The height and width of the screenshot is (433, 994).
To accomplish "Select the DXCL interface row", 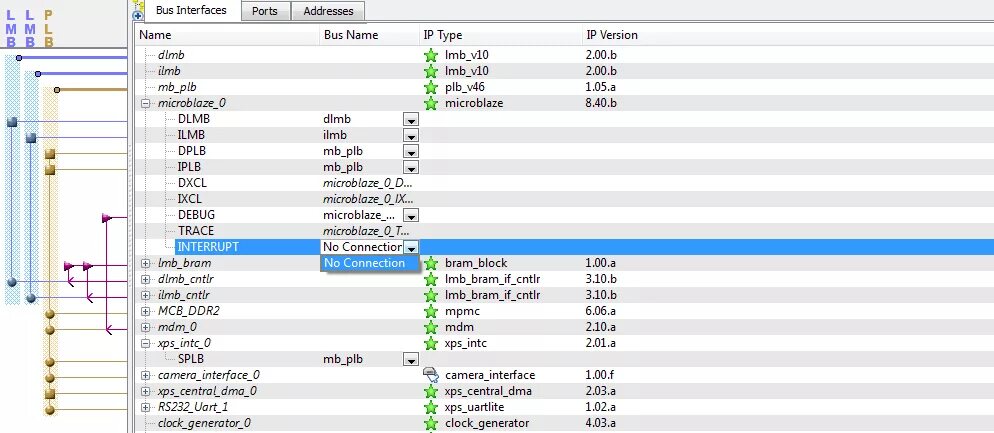I will coord(564,183).
